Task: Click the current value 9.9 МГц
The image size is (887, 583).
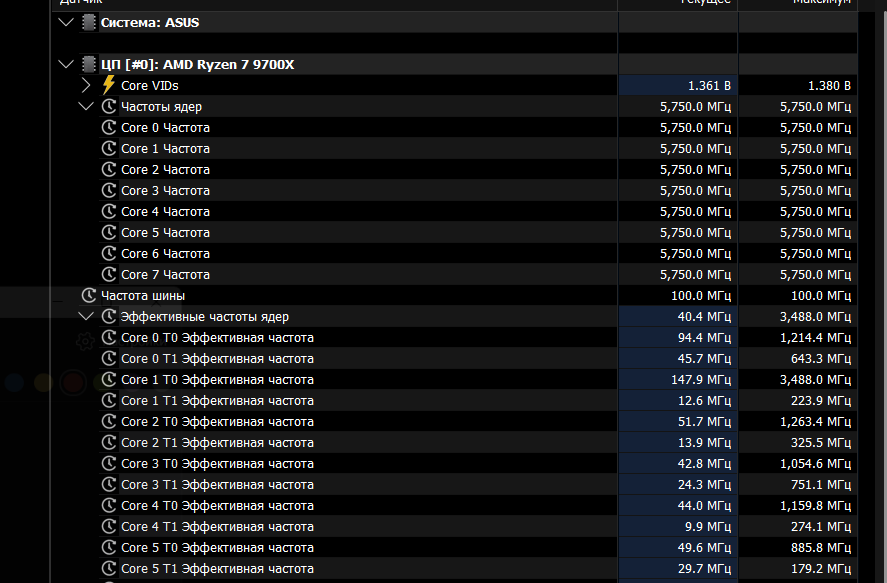Action: (x=708, y=526)
